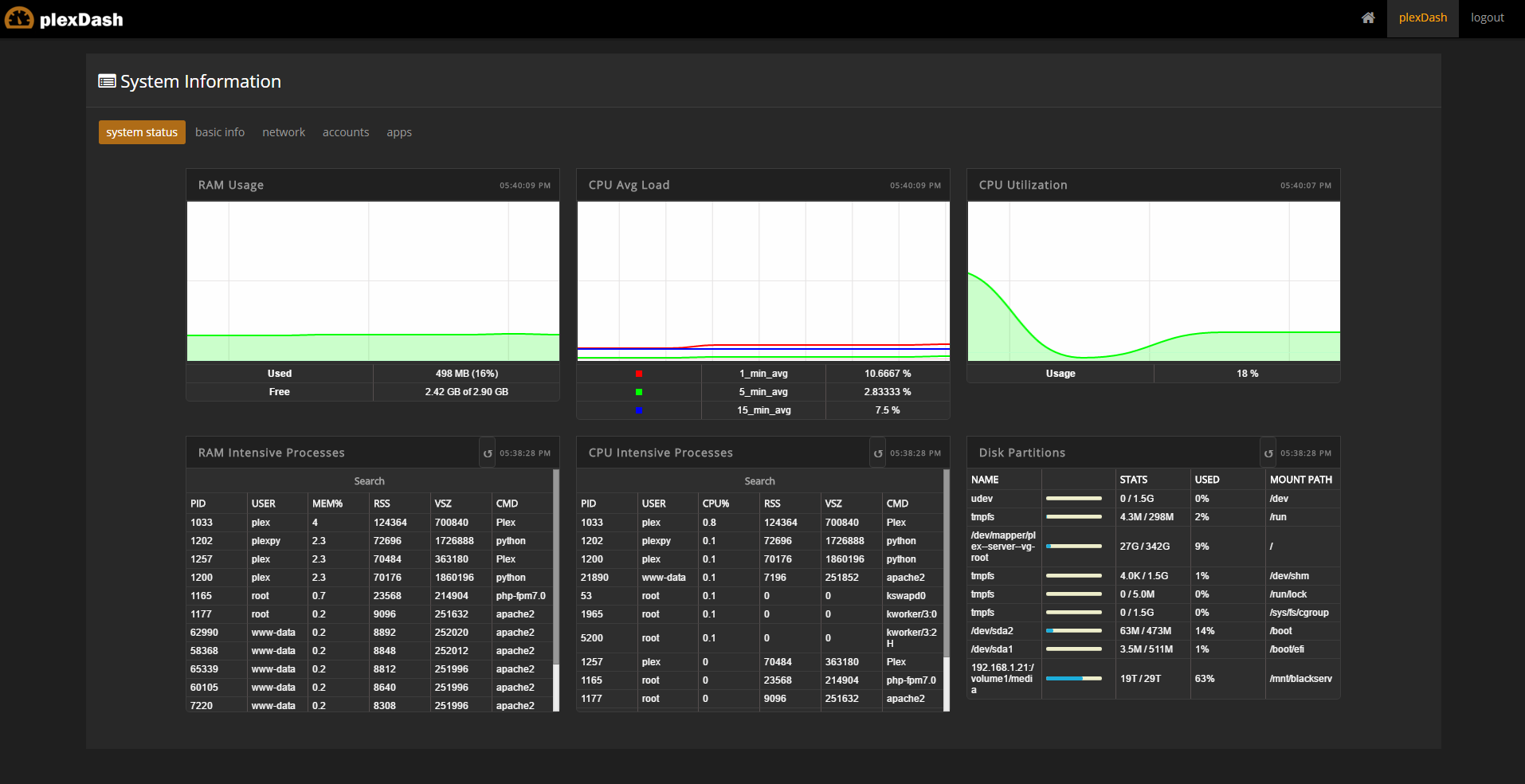Switch to the basic info tab
Viewport: 1525px width, 784px height.
click(220, 131)
